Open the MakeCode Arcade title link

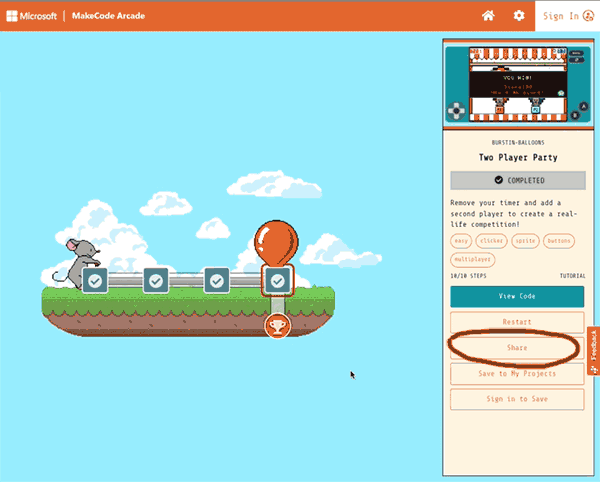click(108, 16)
